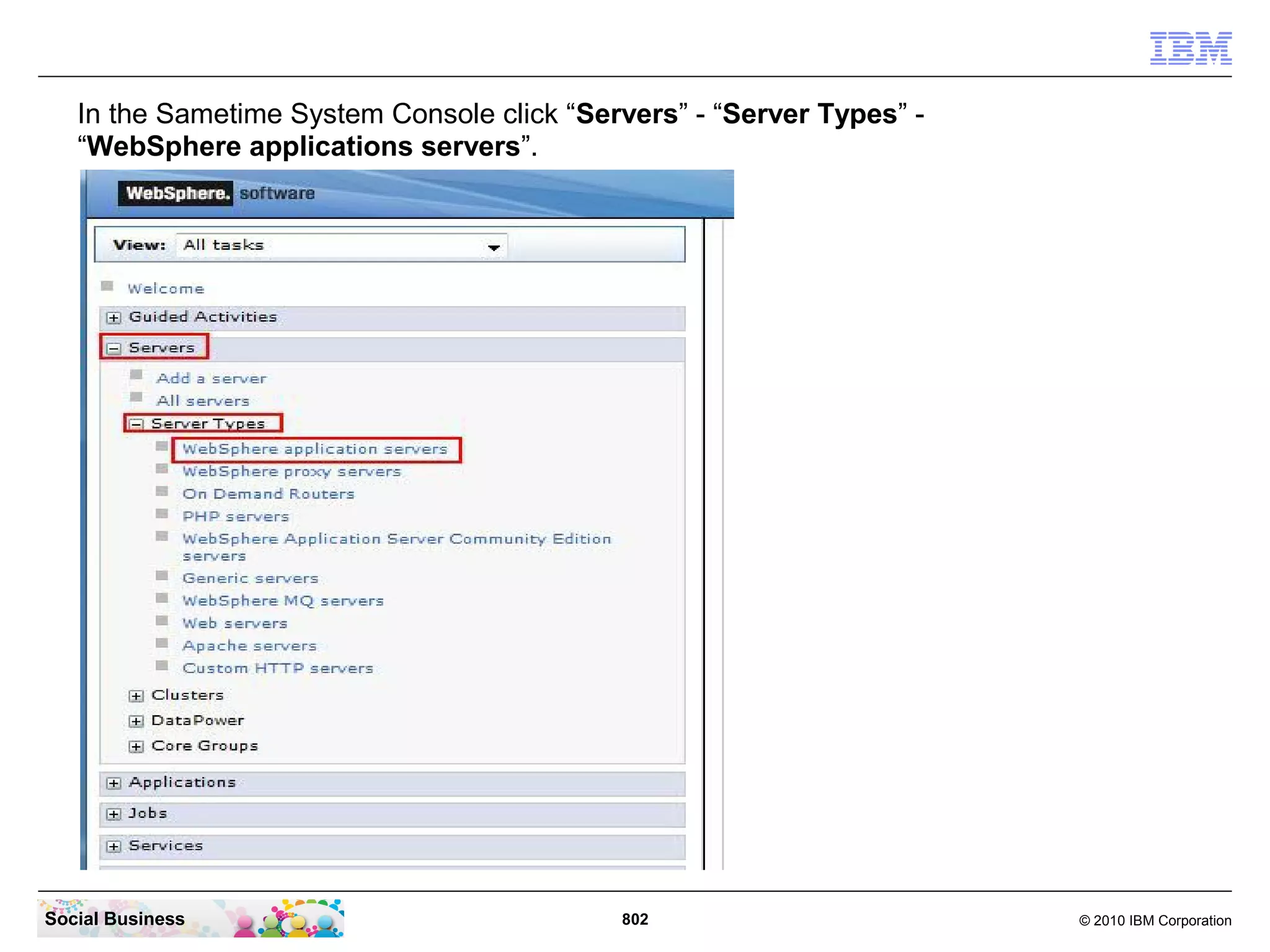Collapse the Server Types node
This screenshot has height=952, width=1270.
coord(136,425)
